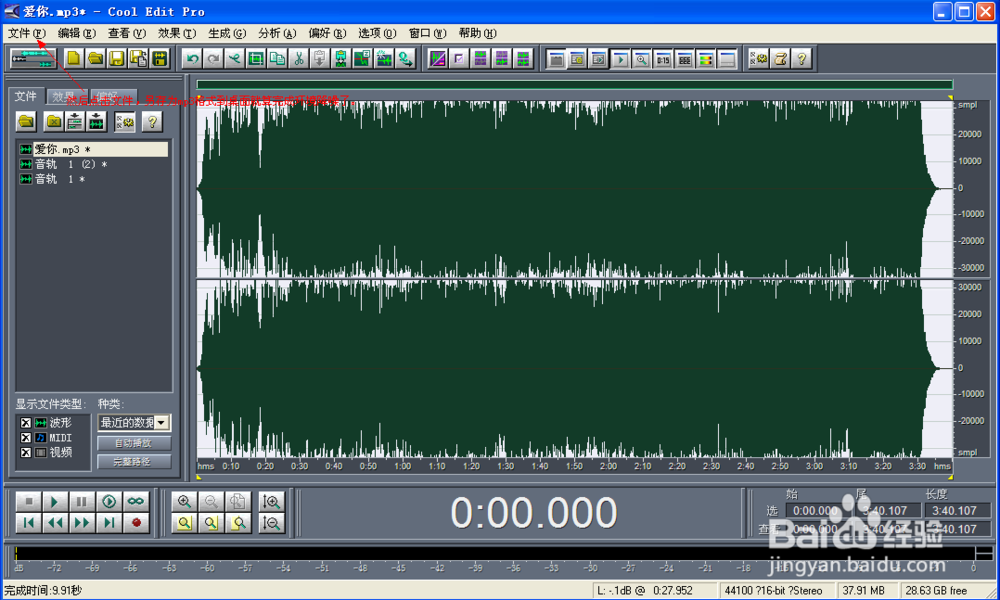Click the 1:50 mark on the time ruler
Image resolution: width=1000 pixels, height=600 pixels.
click(574, 466)
